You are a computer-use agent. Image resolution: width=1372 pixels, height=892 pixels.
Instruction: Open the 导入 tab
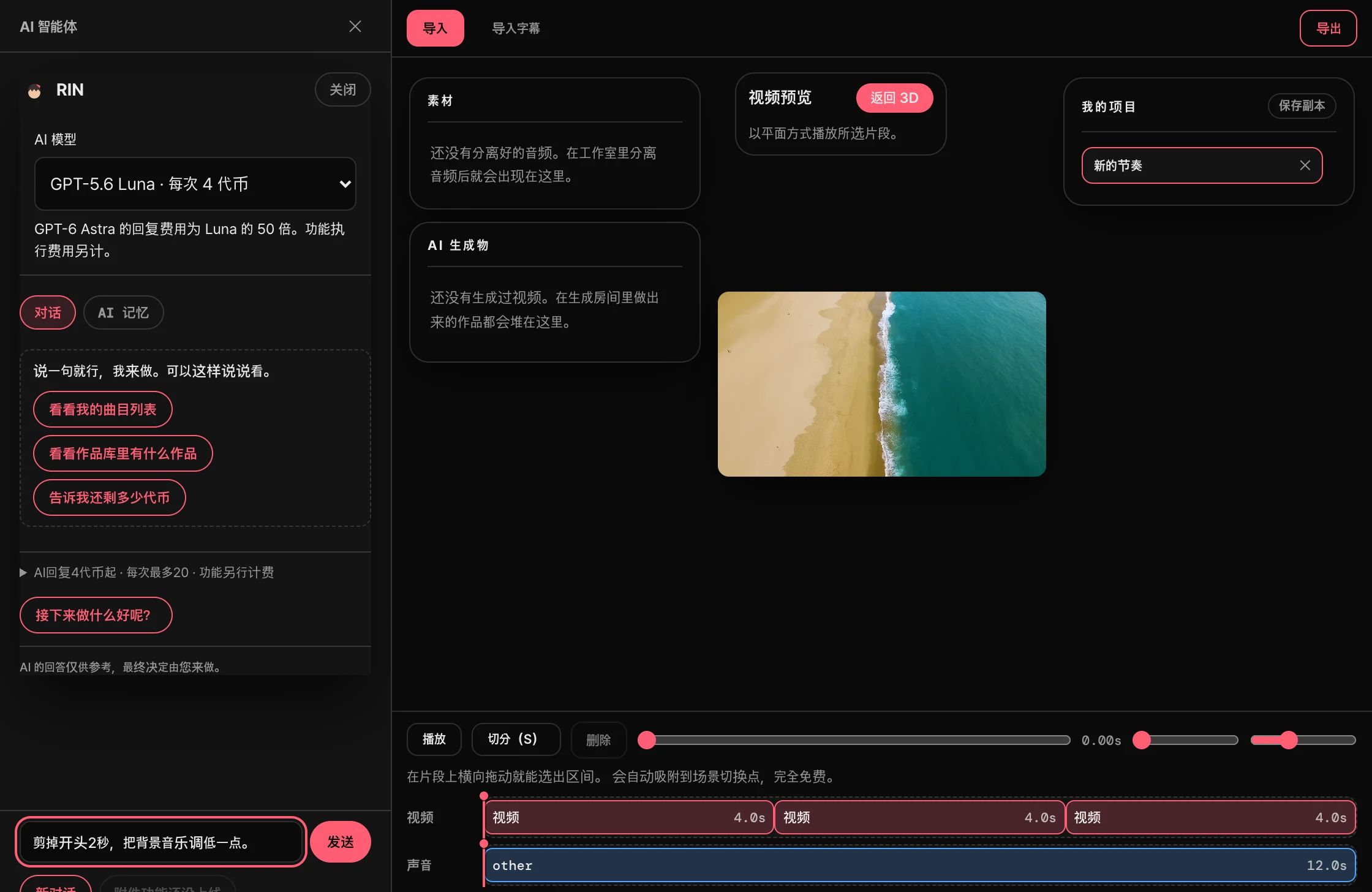click(435, 28)
